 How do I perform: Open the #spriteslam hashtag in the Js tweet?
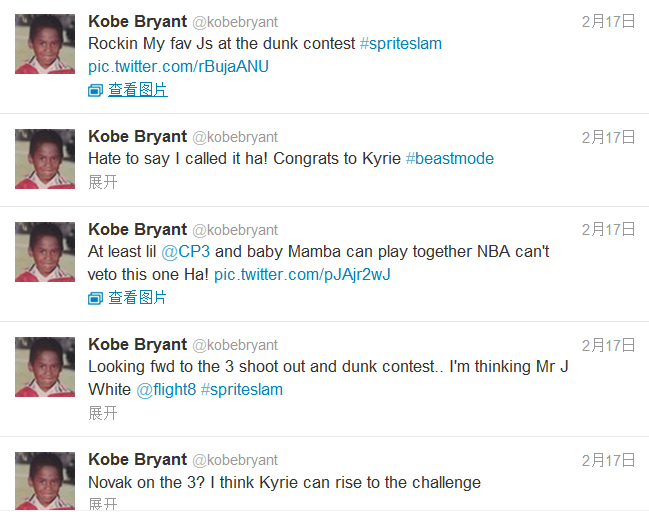[400, 43]
